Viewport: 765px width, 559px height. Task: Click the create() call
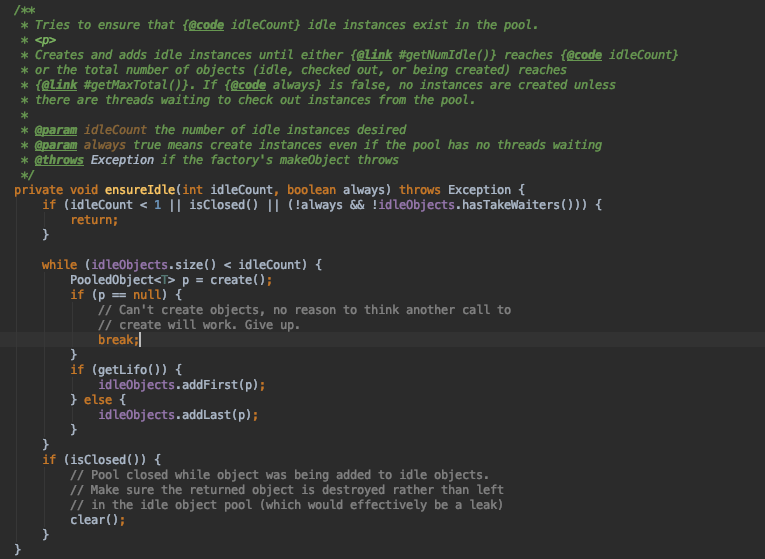(222, 279)
